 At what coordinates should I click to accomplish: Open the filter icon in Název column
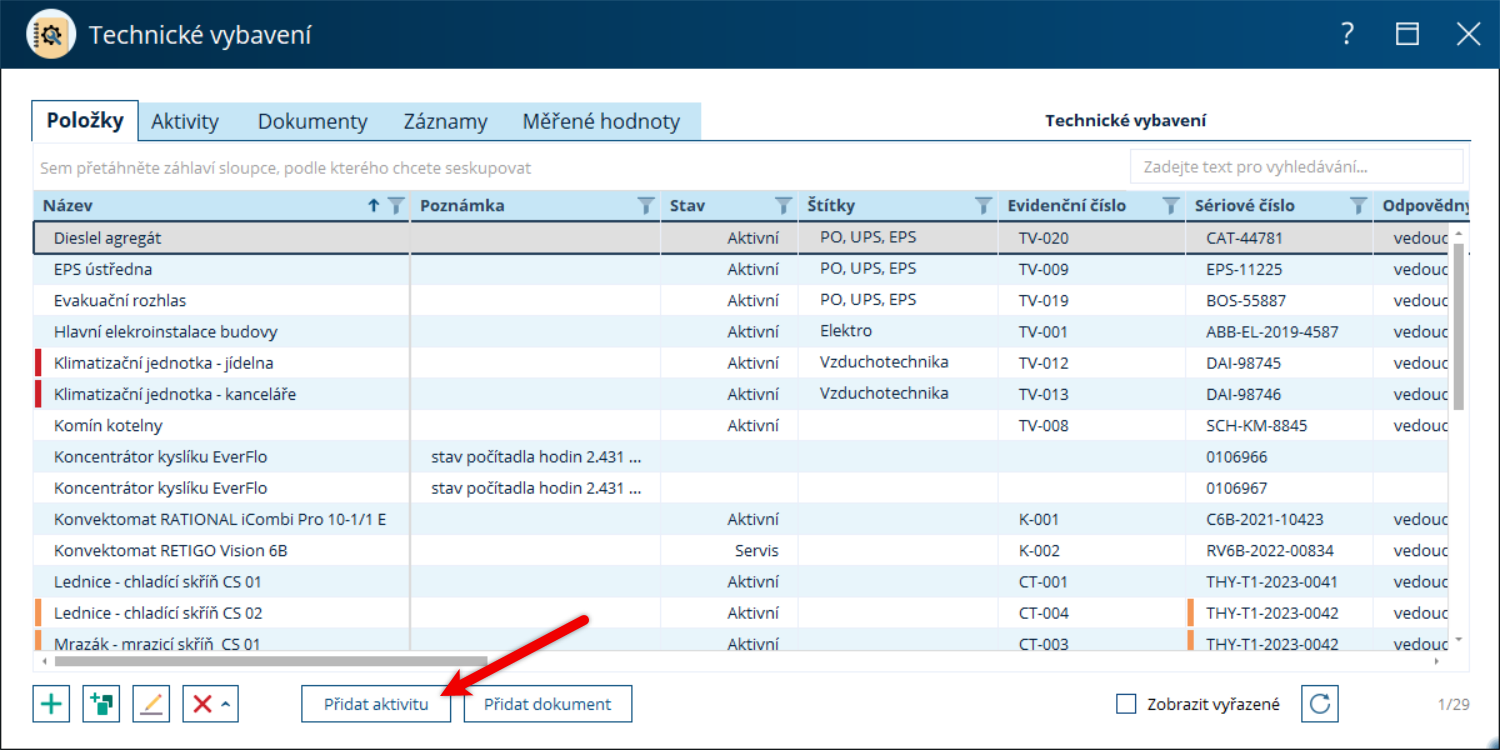pyautogui.click(x=396, y=206)
